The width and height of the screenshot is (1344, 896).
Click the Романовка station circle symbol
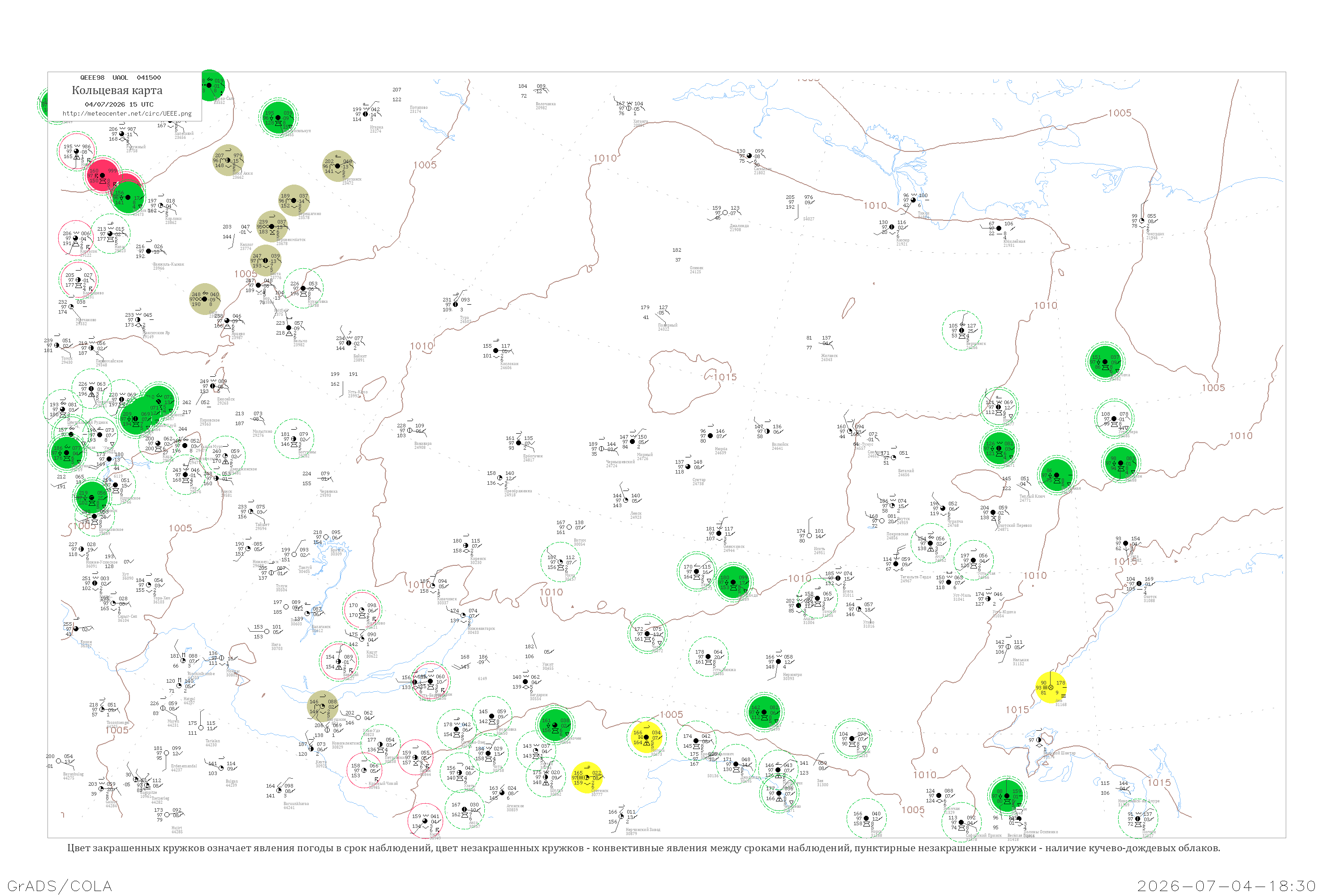pyautogui.click(x=492, y=716)
